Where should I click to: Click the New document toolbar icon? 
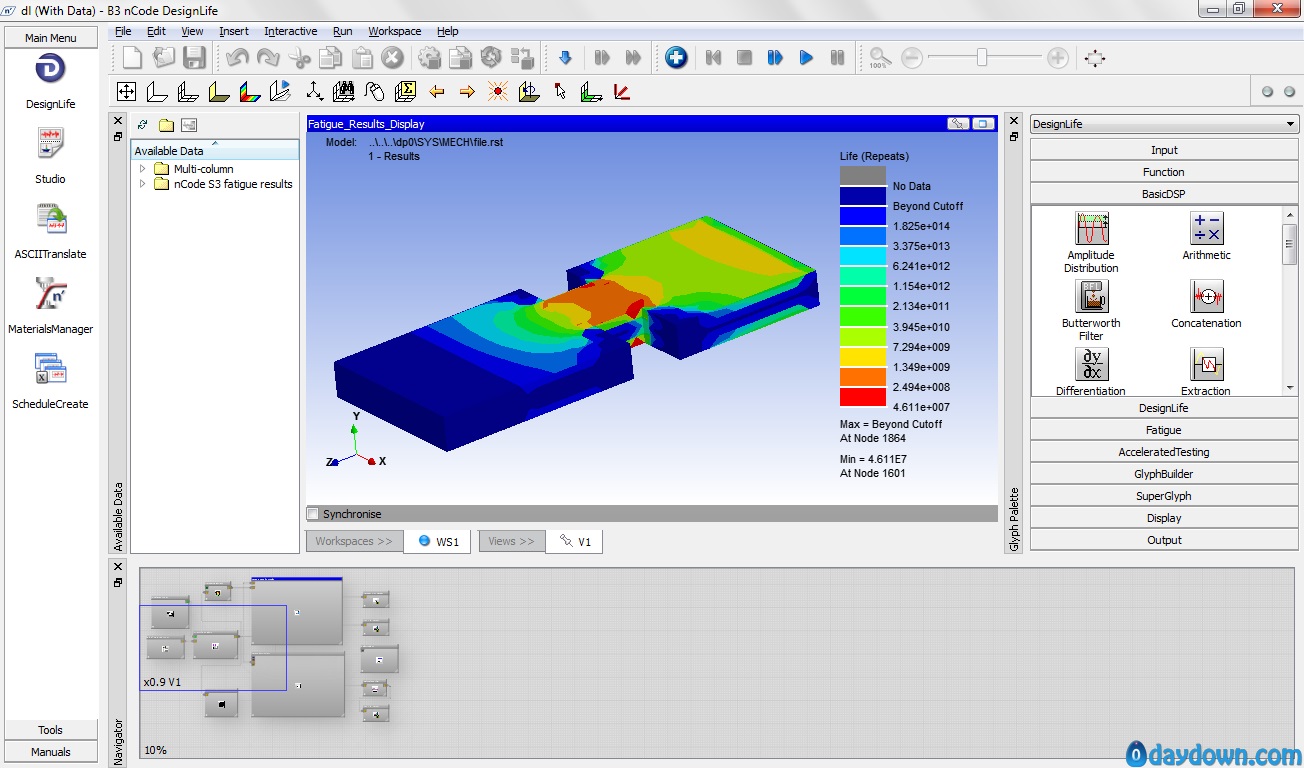(x=133, y=58)
